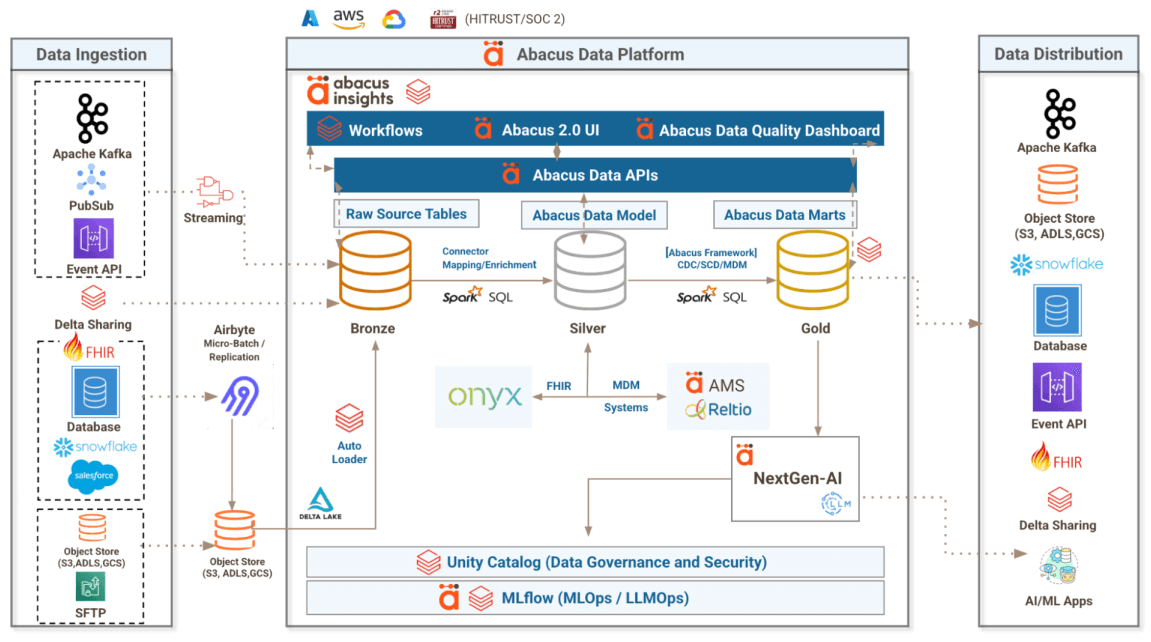
Task: Select the PubSub icon
Action: (91, 179)
